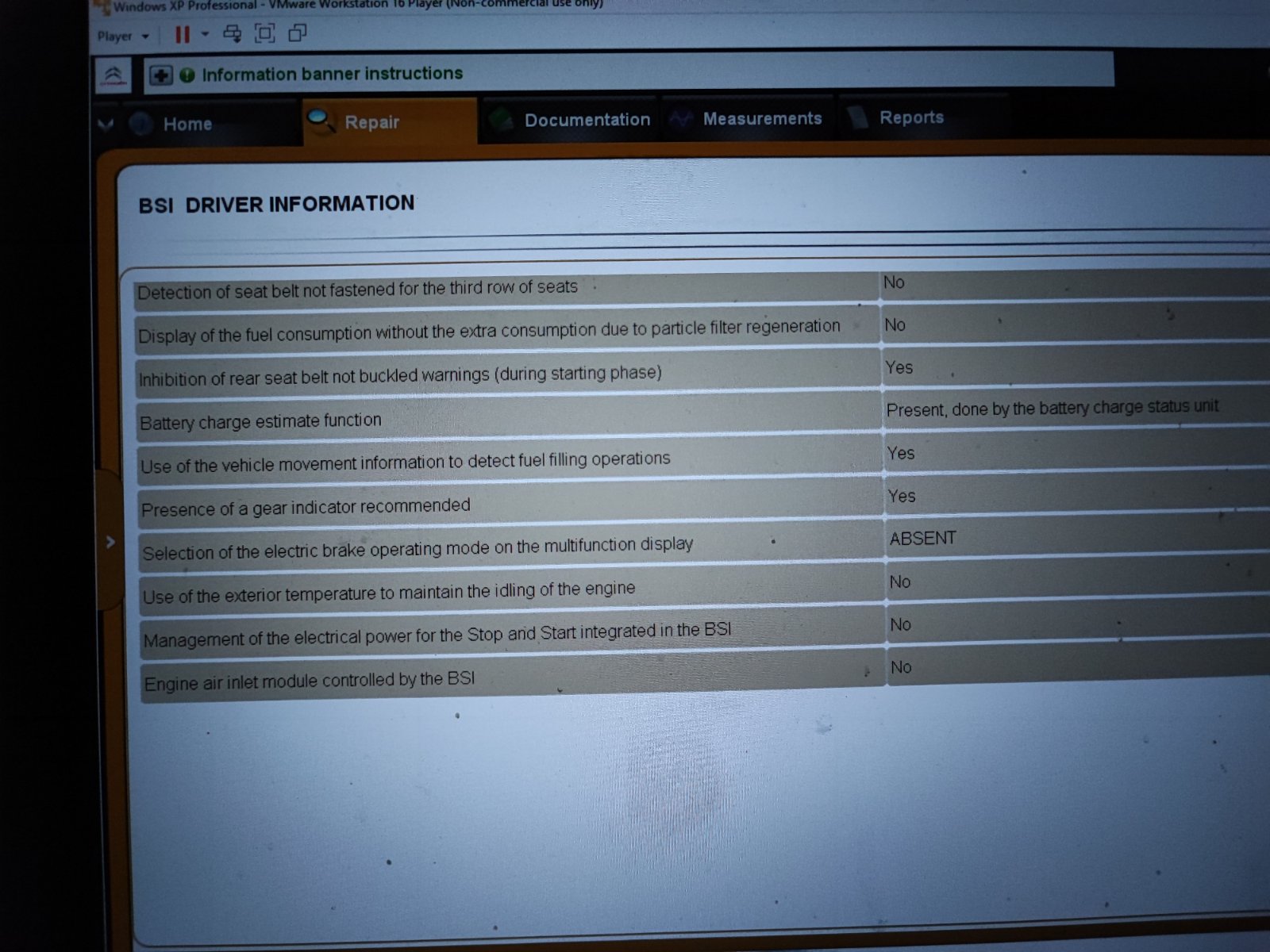Expand the information banner plus icon

pos(160,75)
